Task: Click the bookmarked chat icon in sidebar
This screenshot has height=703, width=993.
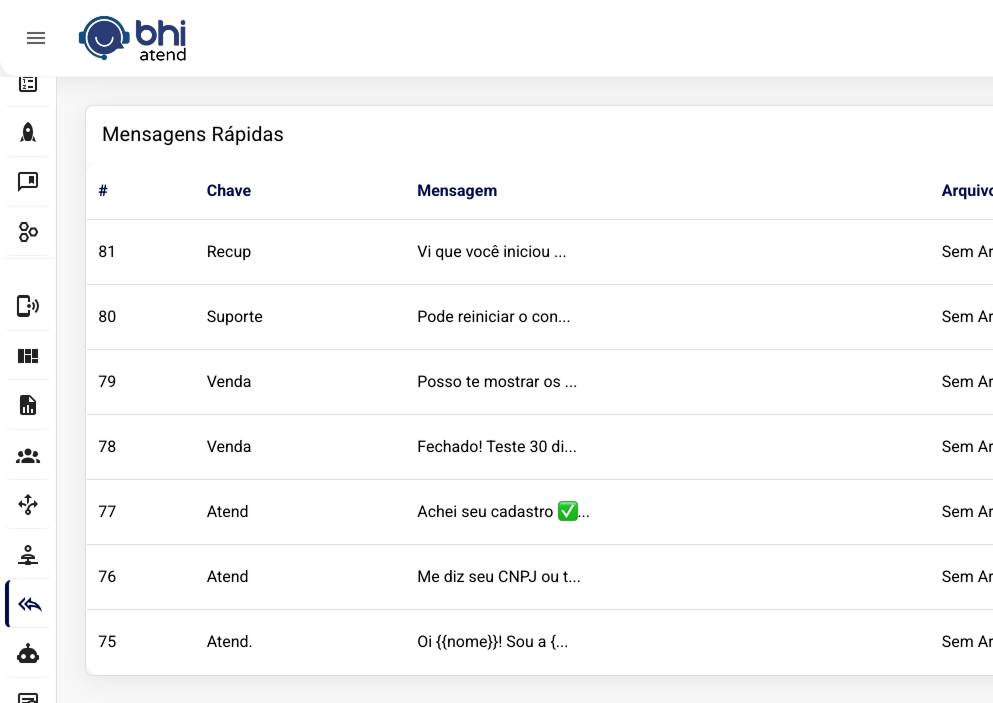Action: tap(28, 182)
